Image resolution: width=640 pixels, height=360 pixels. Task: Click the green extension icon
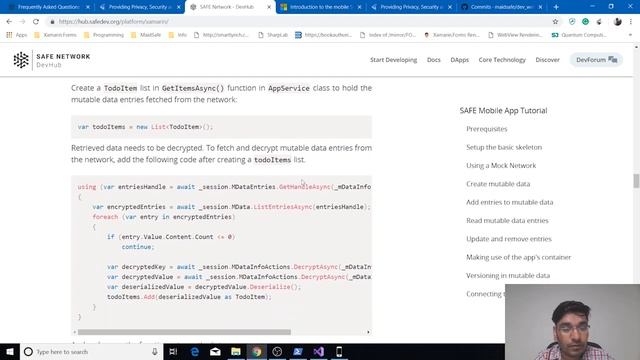pos(585,22)
